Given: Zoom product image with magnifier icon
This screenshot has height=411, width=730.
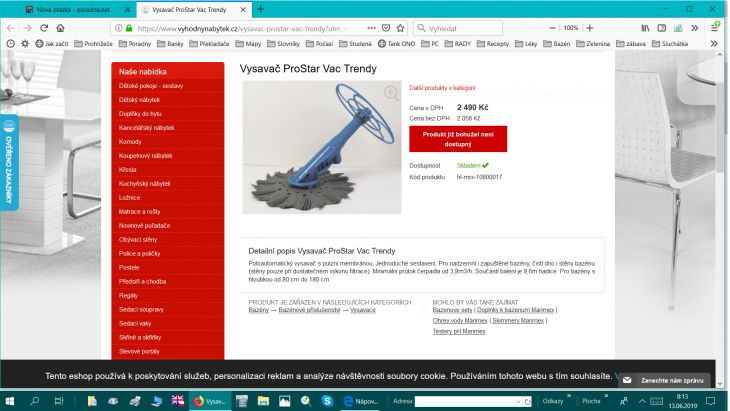Looking at the screenshot, I should [392, 93].
